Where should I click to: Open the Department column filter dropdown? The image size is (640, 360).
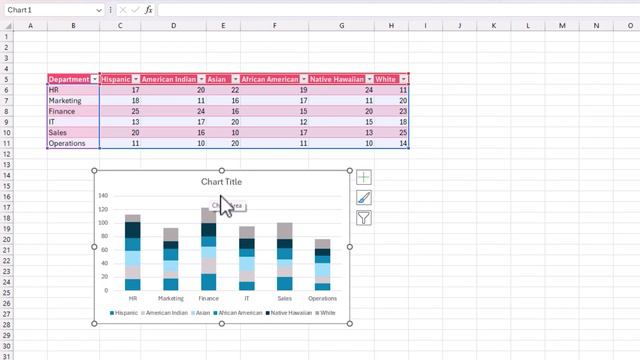click(95, 79)
